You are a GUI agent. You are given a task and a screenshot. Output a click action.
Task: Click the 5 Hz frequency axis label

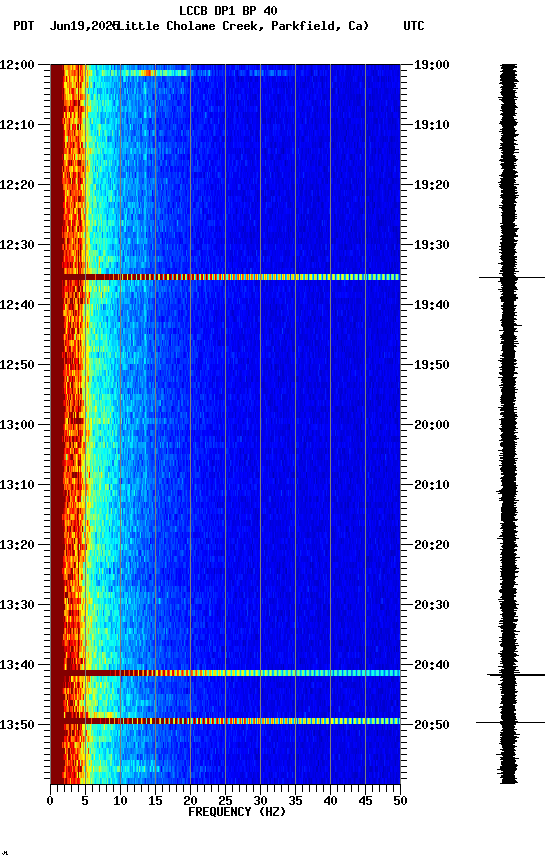tap(85, 801)
